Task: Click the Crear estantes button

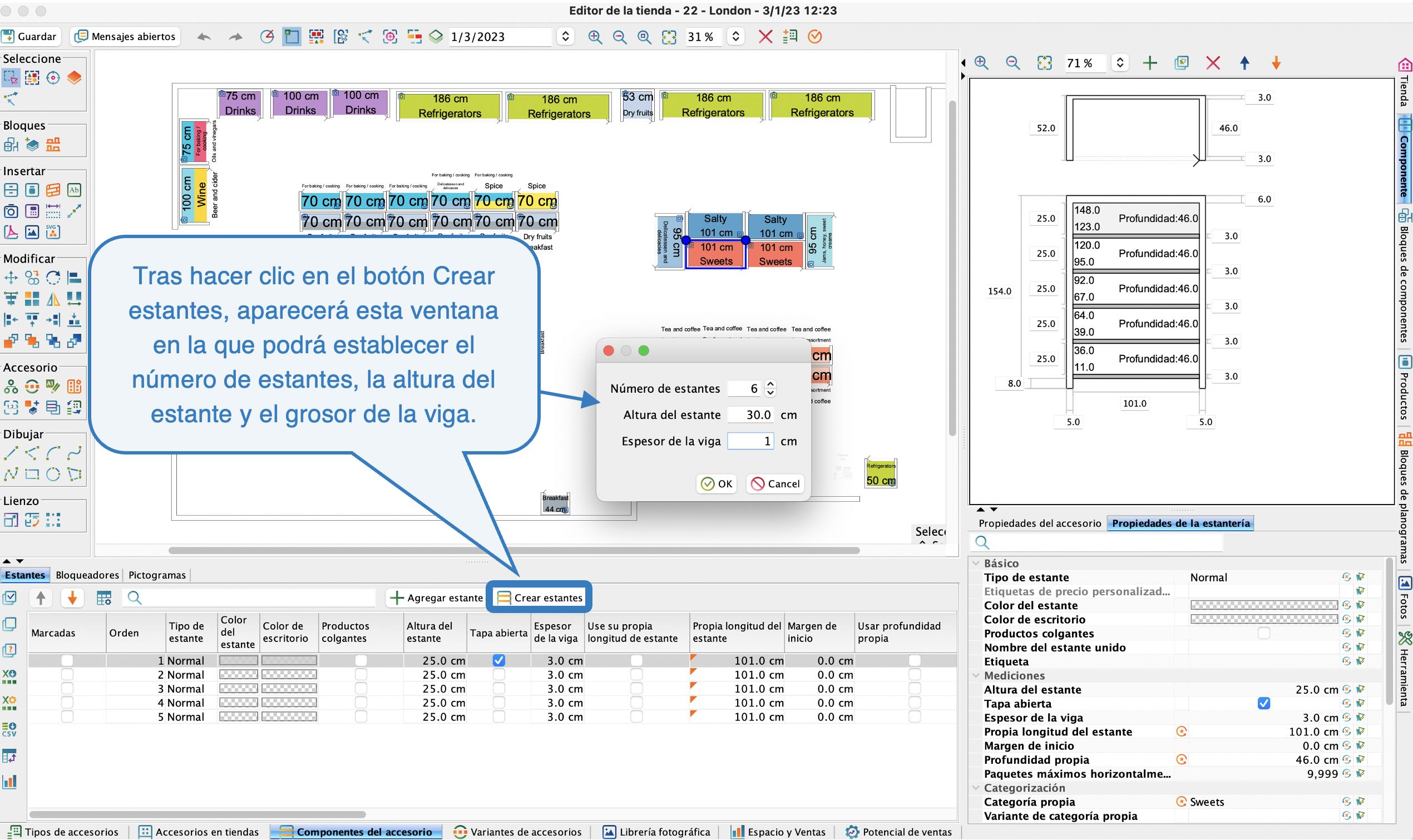Action: point(539,598)
